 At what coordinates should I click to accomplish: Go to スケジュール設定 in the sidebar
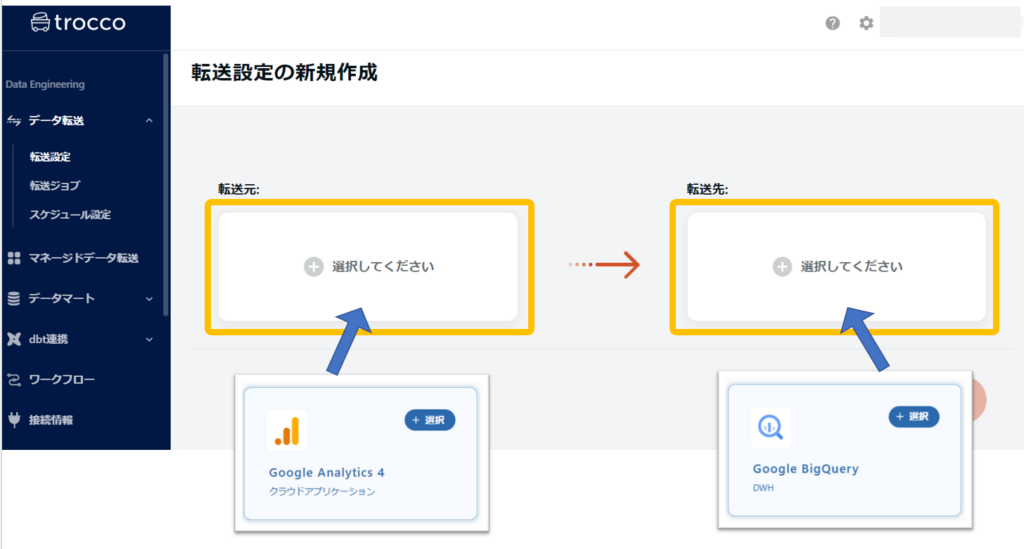70,214
